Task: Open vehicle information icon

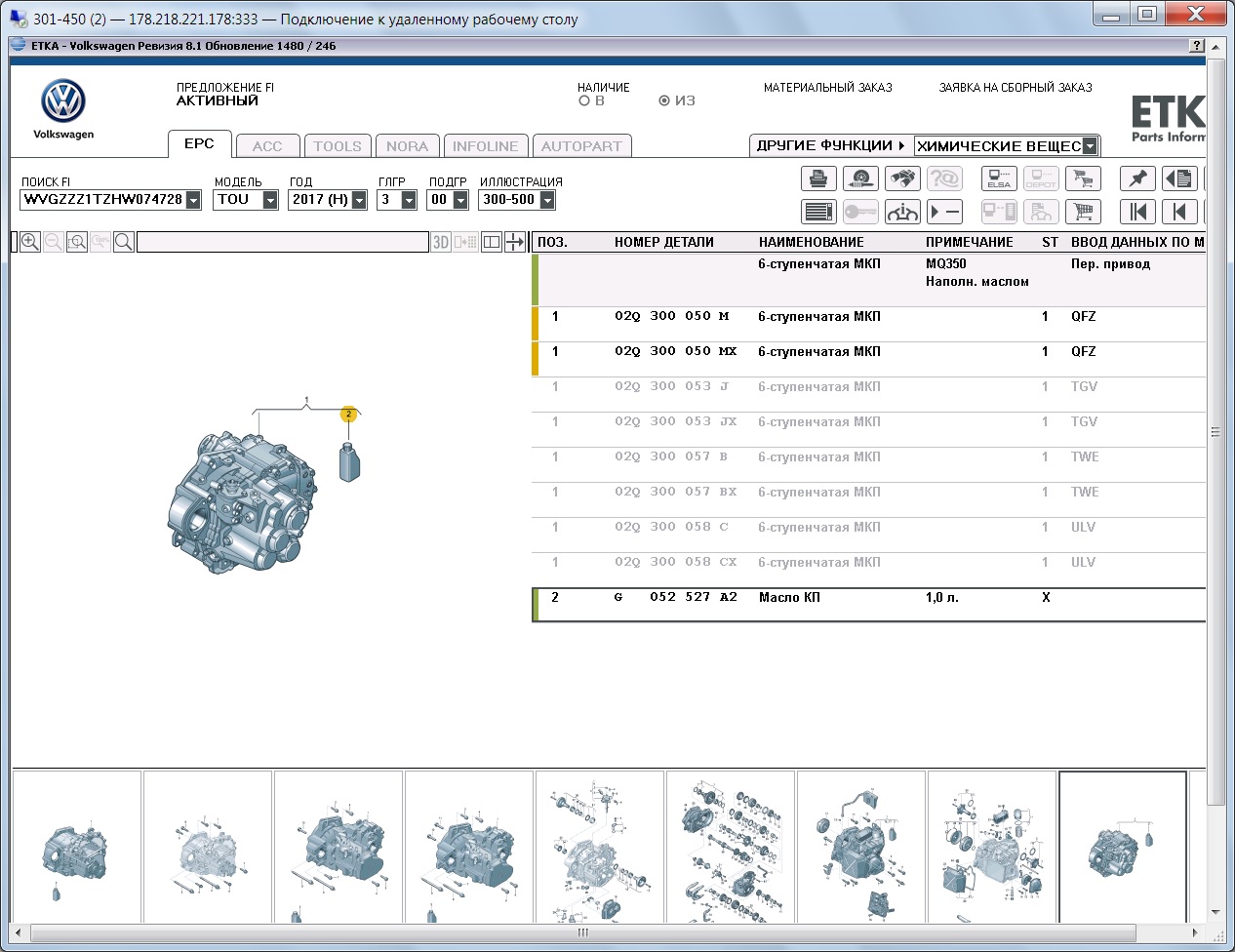Action: click(x=902, y=212)
